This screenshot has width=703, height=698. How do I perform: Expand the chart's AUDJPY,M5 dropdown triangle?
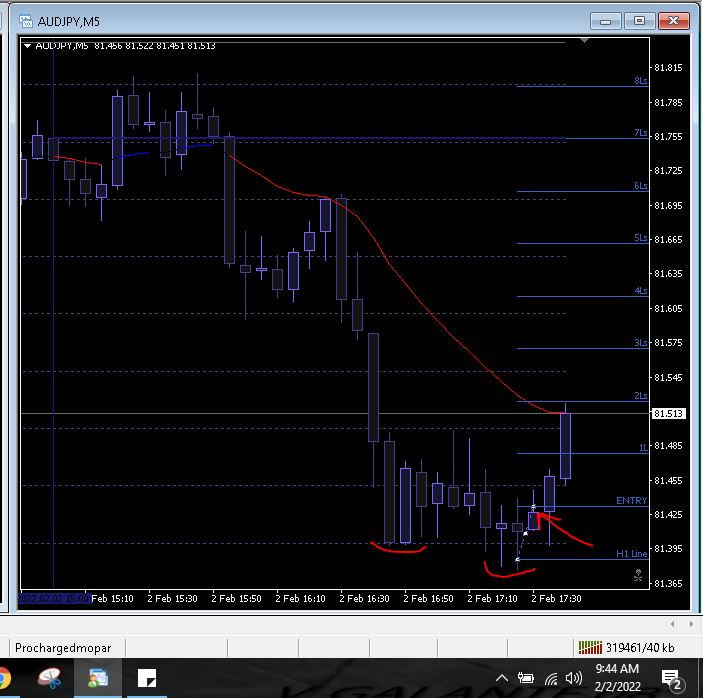(x=27, y=46)
